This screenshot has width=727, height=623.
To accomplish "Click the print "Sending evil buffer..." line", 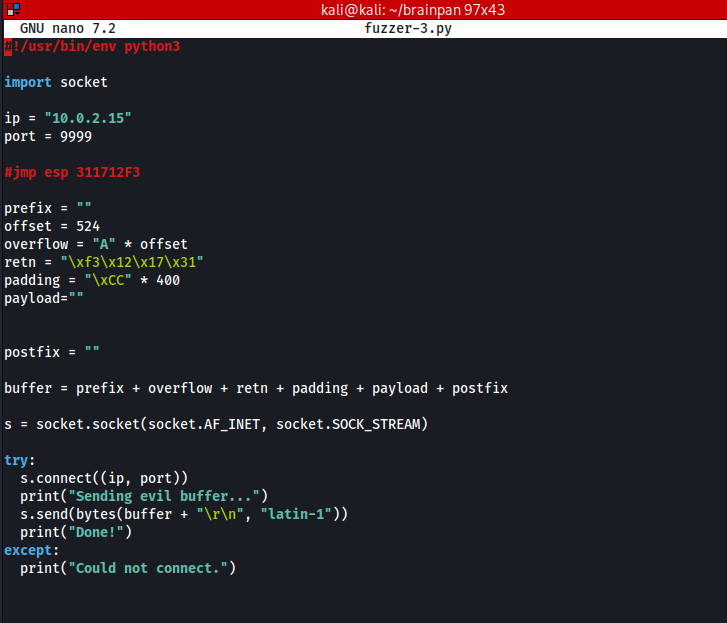I will coord(144,496).
